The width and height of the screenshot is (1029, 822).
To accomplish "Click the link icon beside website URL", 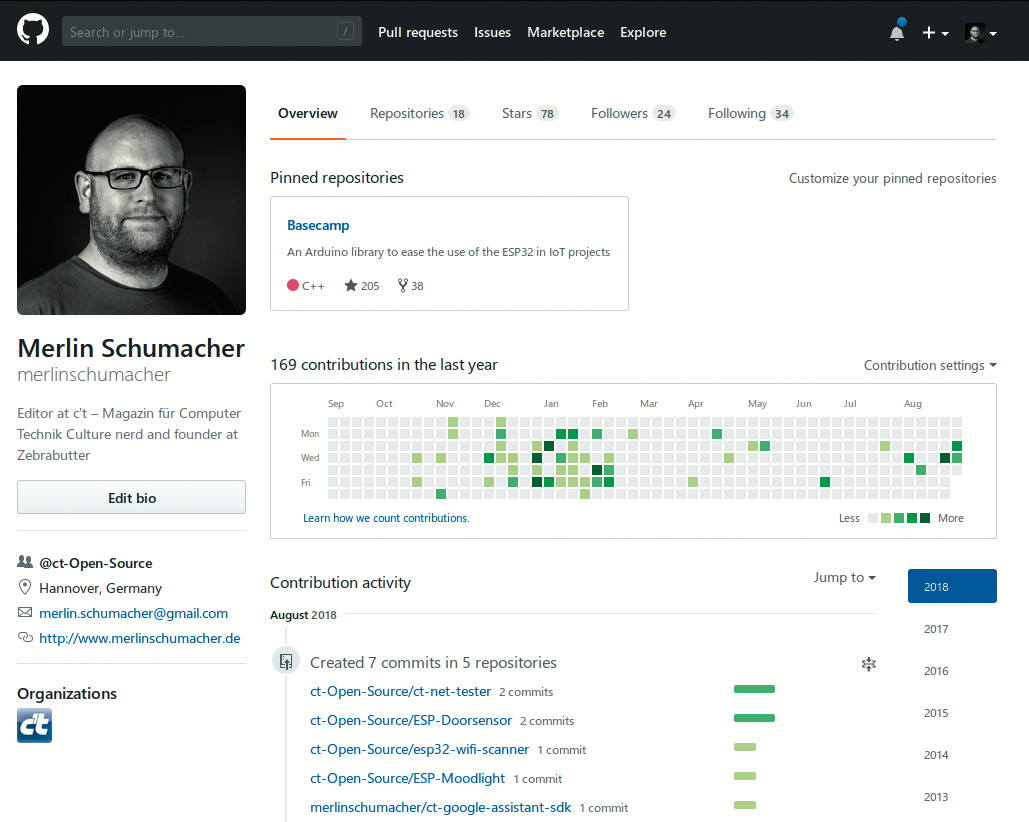I will click(25, 638).
